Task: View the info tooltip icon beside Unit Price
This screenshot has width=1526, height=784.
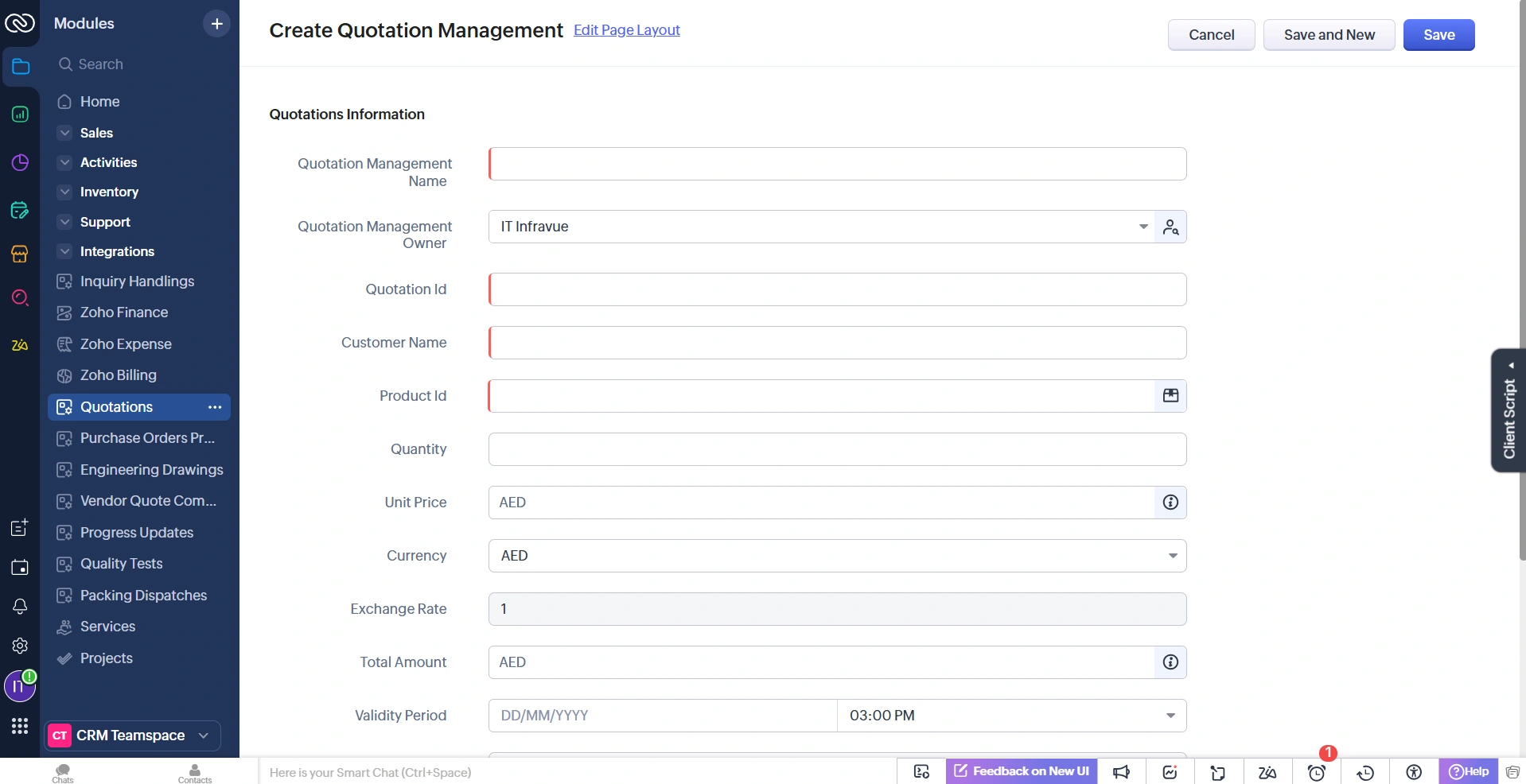Action: tap(1169, 502)
